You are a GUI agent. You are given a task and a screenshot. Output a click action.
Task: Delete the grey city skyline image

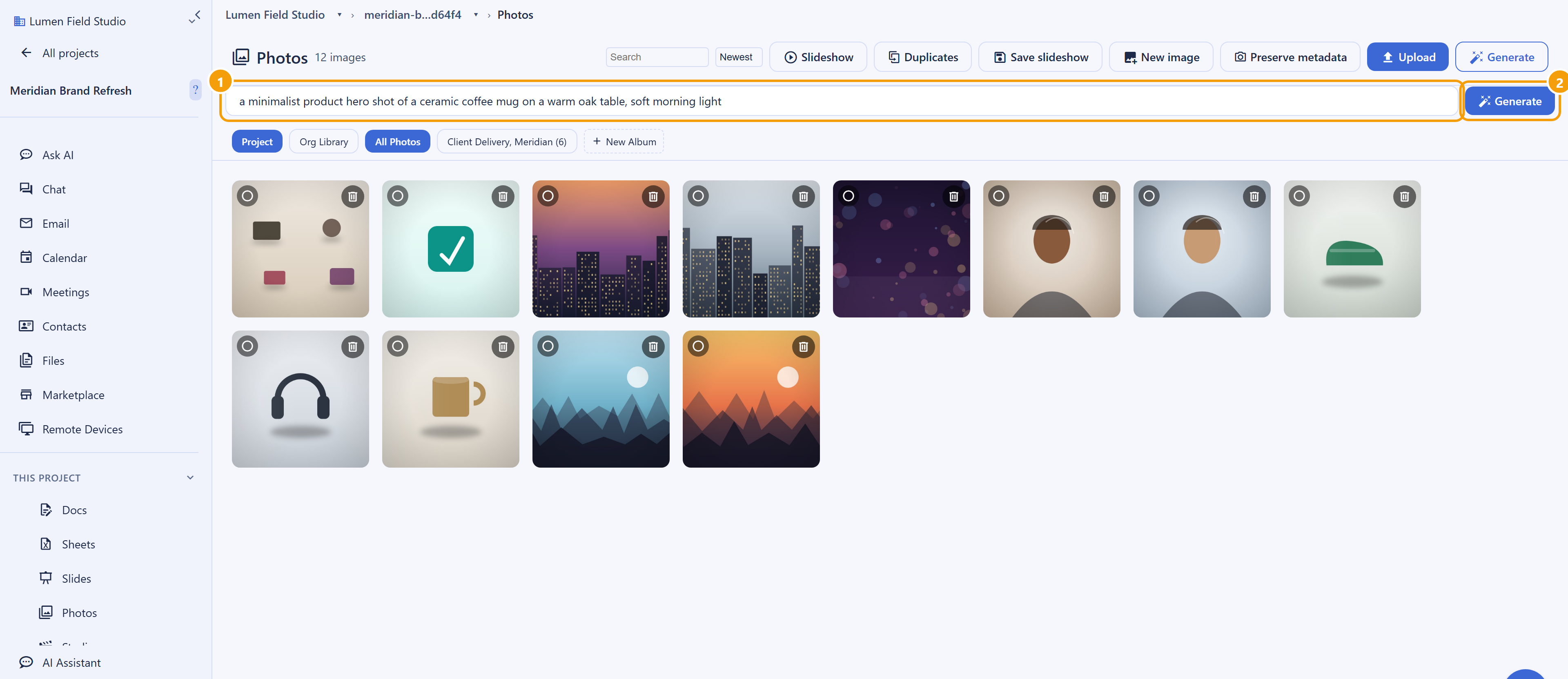click(804, 197)
